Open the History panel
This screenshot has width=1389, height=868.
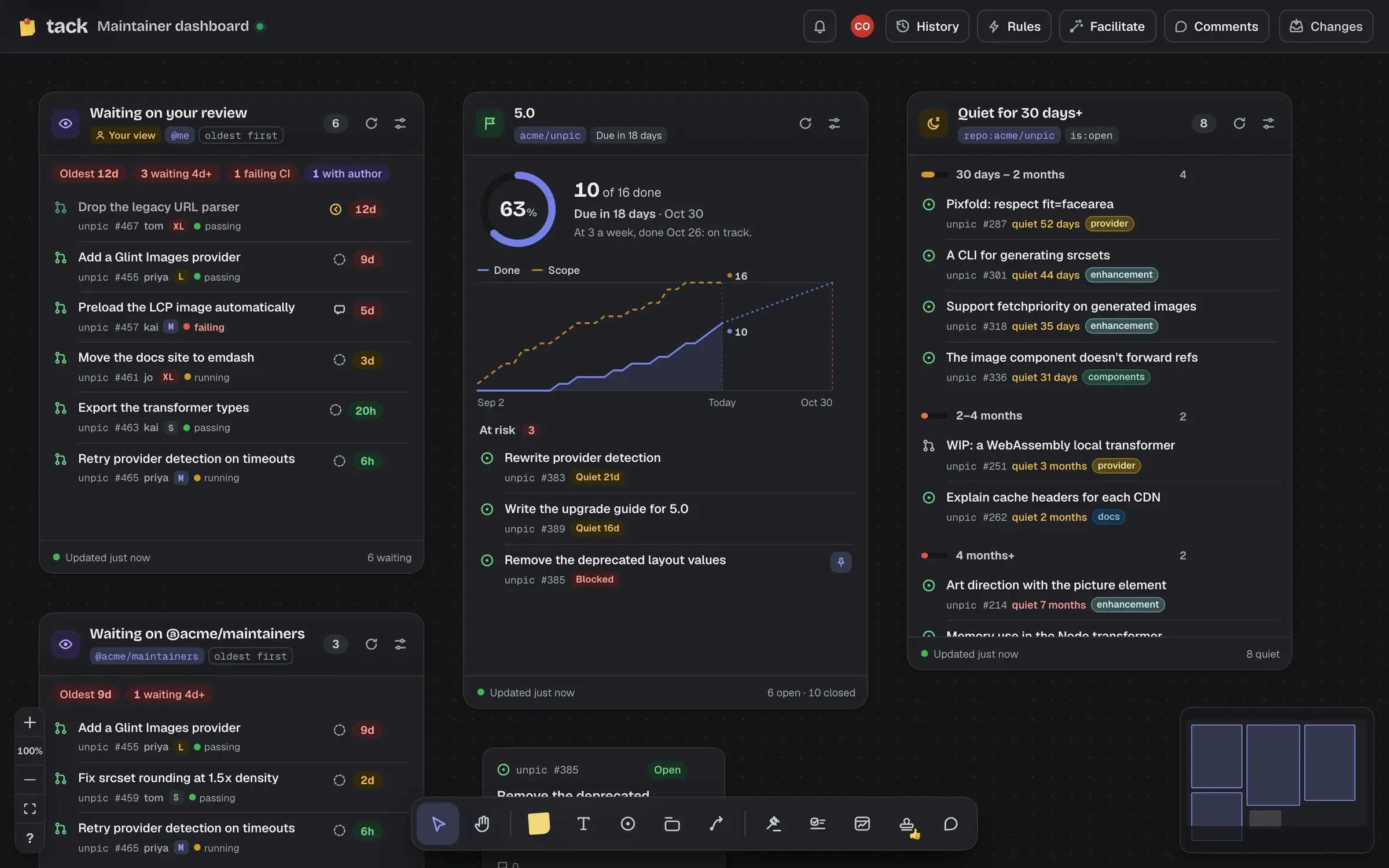click(x=927, y=26)
